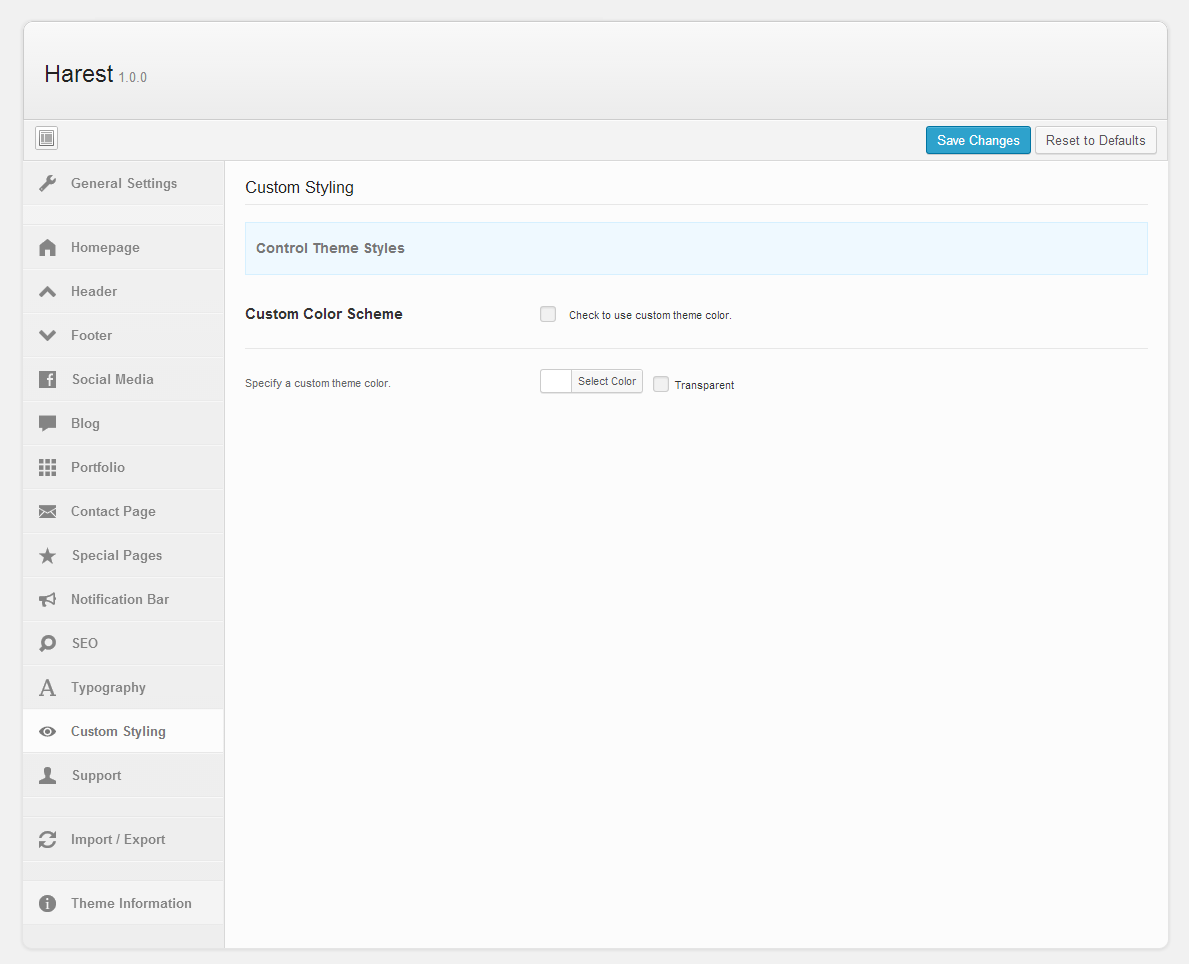Enable the custom theme color checkbox

[548, 314]
